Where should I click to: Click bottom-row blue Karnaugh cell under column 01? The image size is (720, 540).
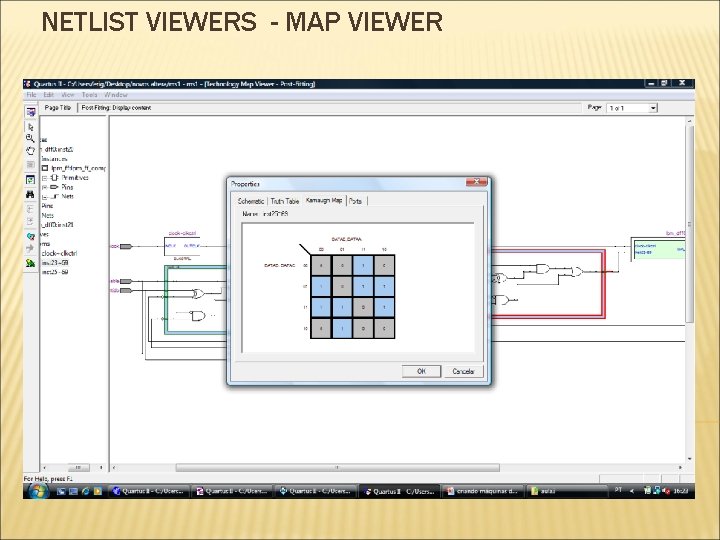tap(342, 329)
